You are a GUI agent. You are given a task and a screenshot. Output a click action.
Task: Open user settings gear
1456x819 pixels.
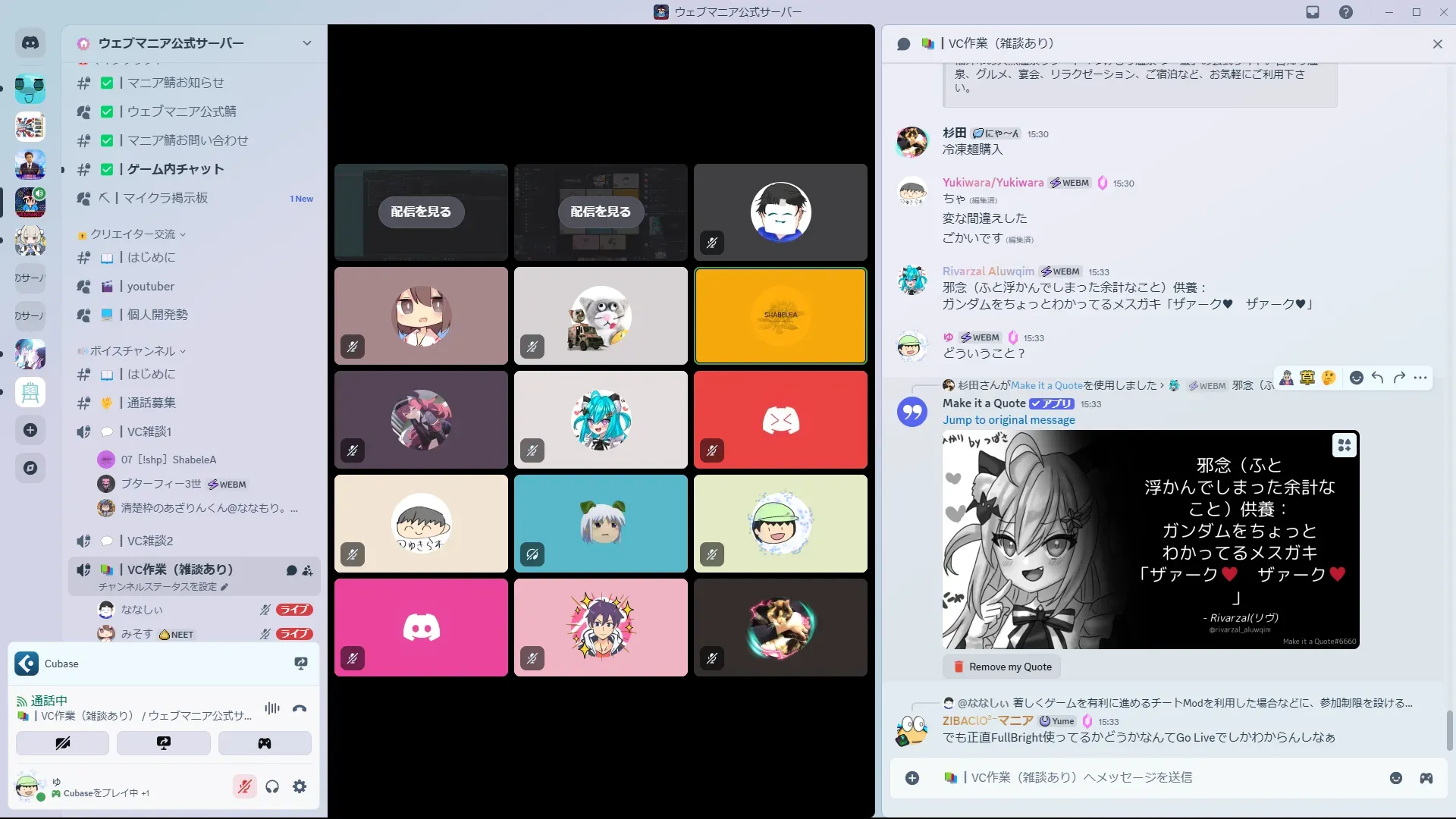[x=300, y=787]
